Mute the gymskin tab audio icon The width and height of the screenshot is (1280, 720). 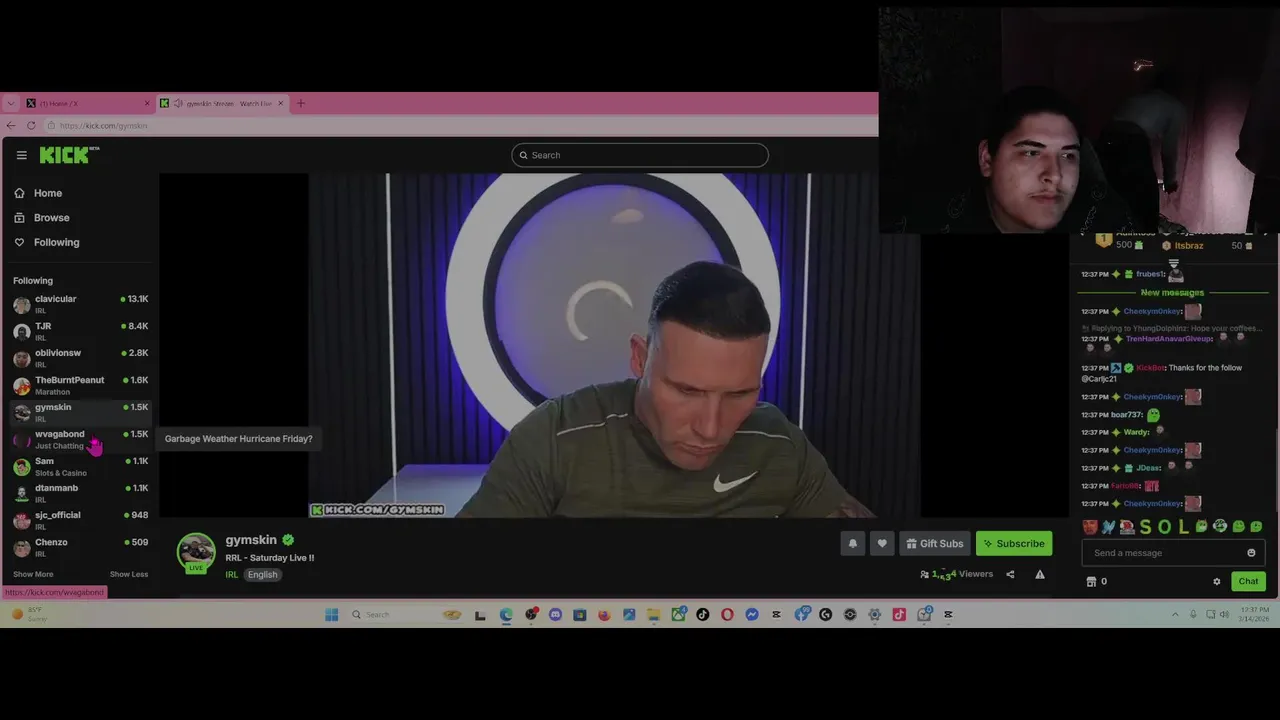click(x=178, y=103)
